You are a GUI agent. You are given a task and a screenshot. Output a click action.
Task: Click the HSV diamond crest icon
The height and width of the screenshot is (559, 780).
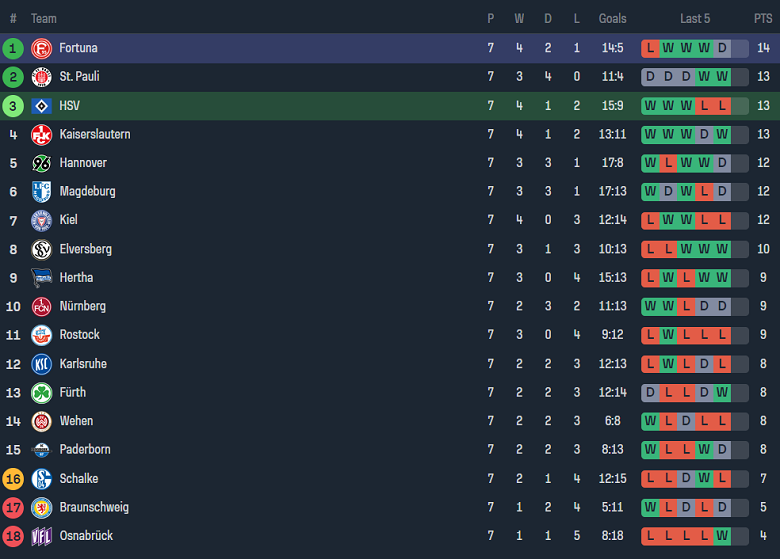(x=42, y=106)
